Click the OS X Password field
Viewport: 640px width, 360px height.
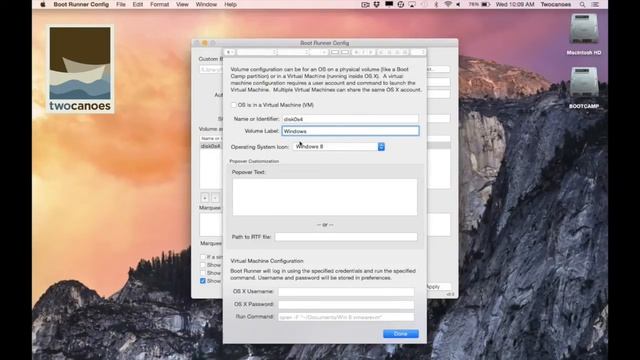tap(346, 304)
